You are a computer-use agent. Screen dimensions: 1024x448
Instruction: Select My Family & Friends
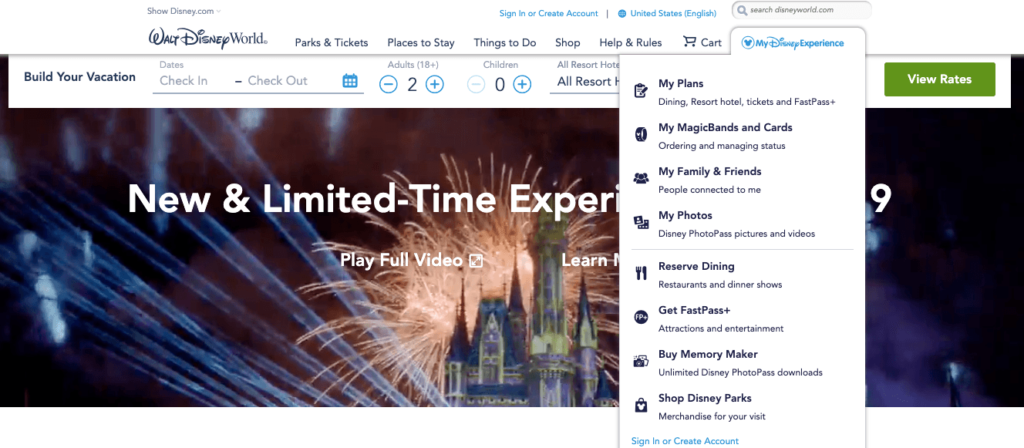point(710,171)
